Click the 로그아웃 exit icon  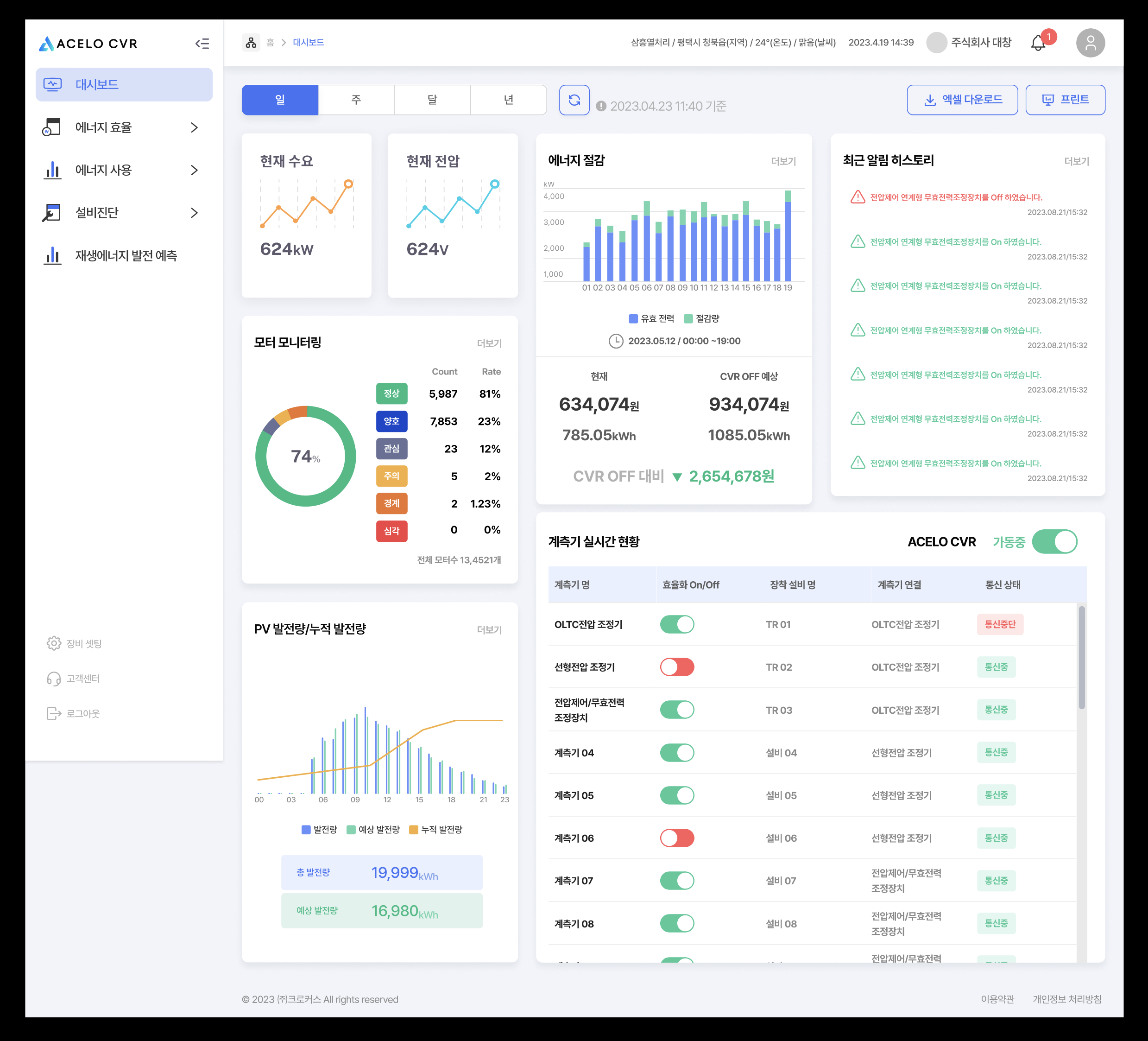(54, 713)
